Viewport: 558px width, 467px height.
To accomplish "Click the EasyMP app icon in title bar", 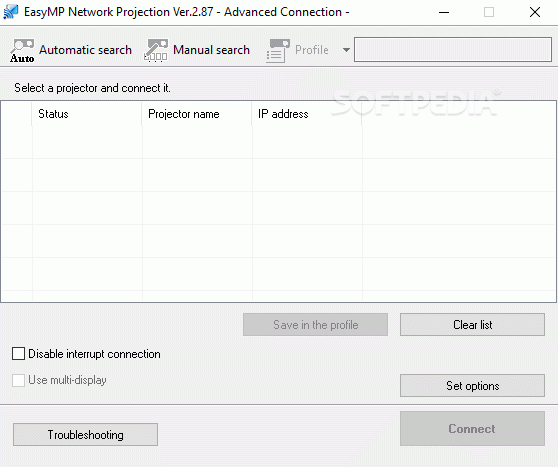I will pyautogui.click(x=11, y=12).
